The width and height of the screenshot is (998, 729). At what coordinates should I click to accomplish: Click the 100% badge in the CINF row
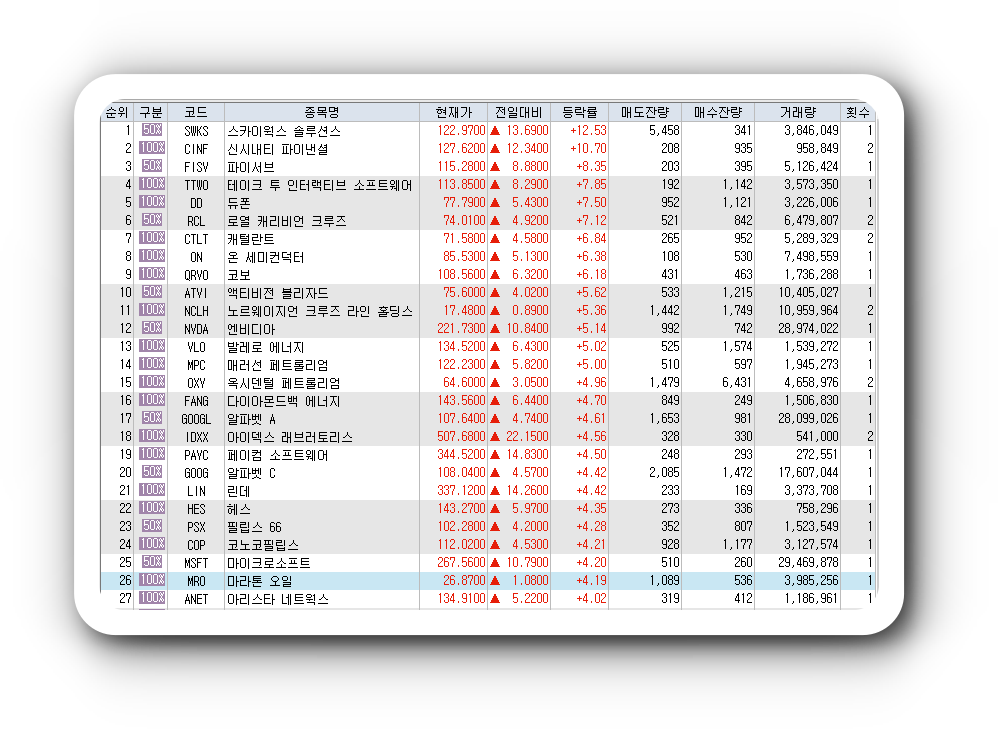pyautogui.click(x=152, y=148)
